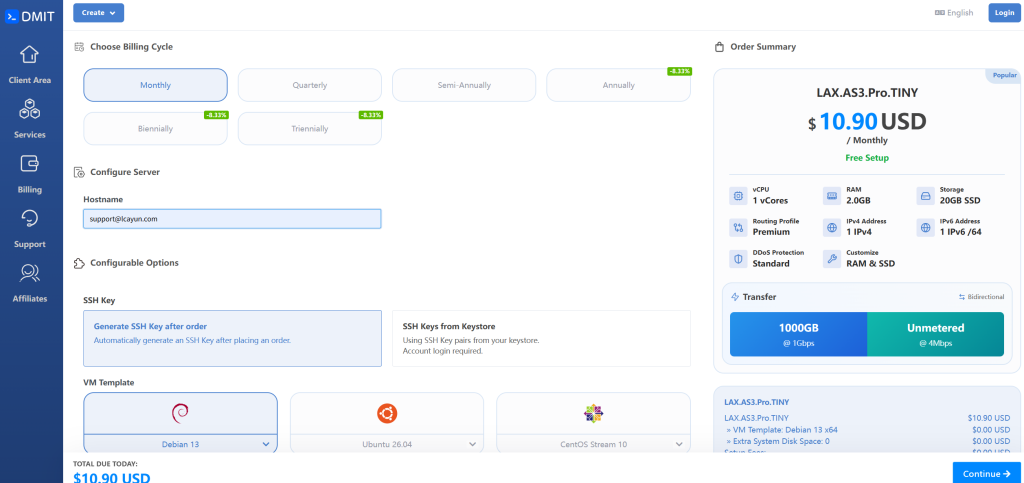Choose SSH Keys from Keystore option
1024x483 pixels.
(x=541, y=338)
